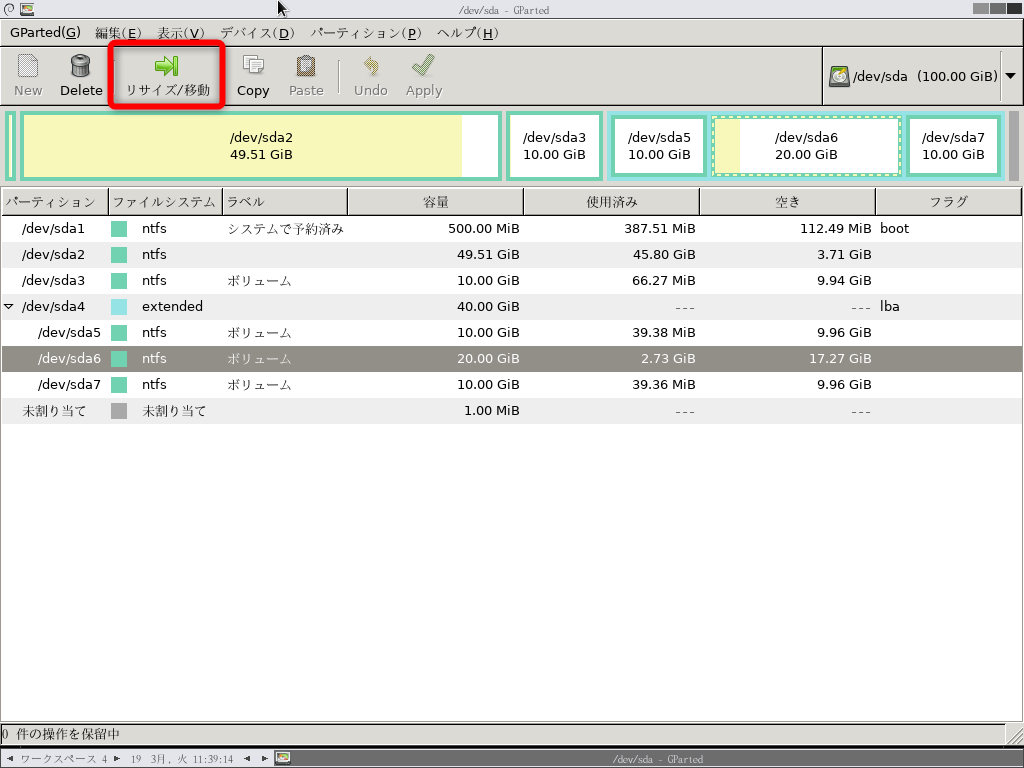Sort by パーティション column header
The image size is (1024, 768).
[55, 202]
